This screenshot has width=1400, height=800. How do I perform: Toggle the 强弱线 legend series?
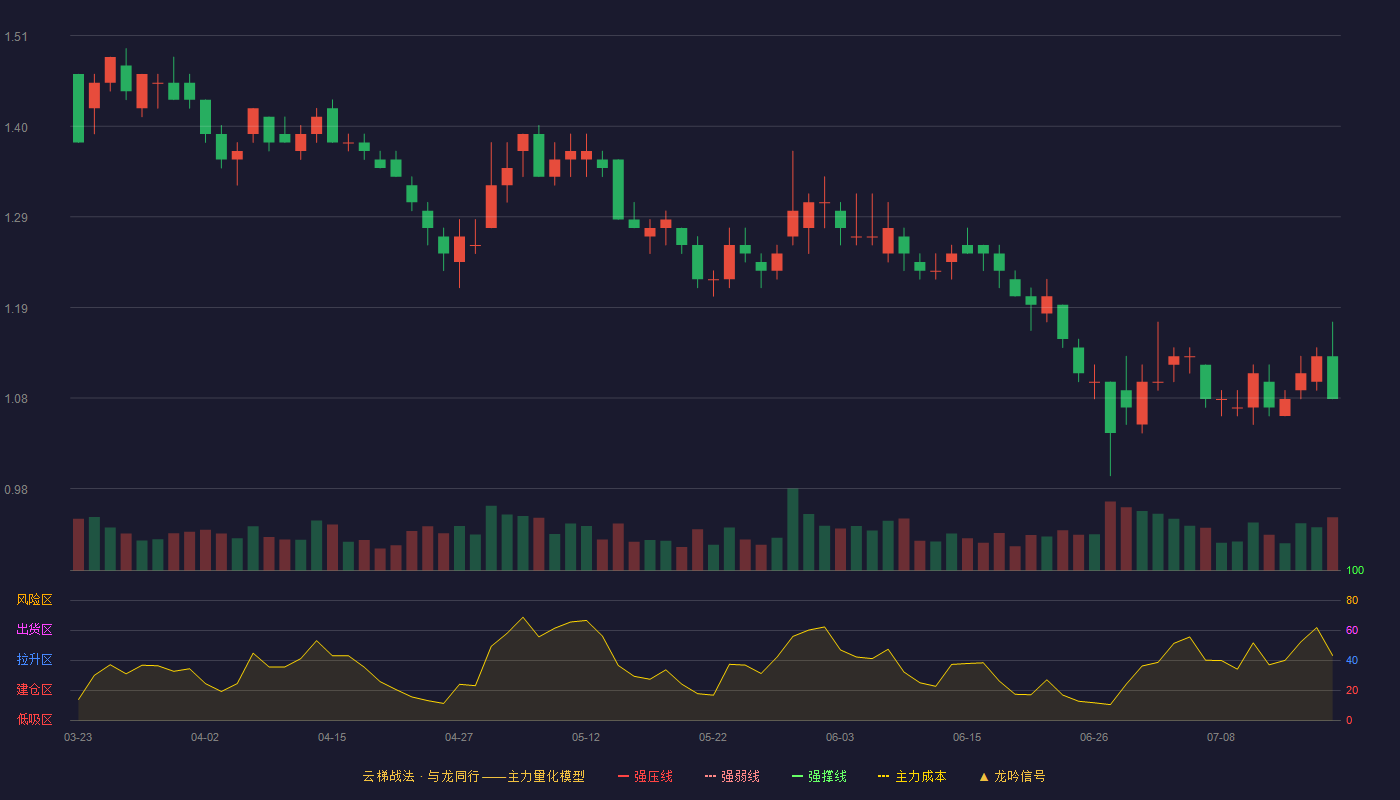(732, 776)
